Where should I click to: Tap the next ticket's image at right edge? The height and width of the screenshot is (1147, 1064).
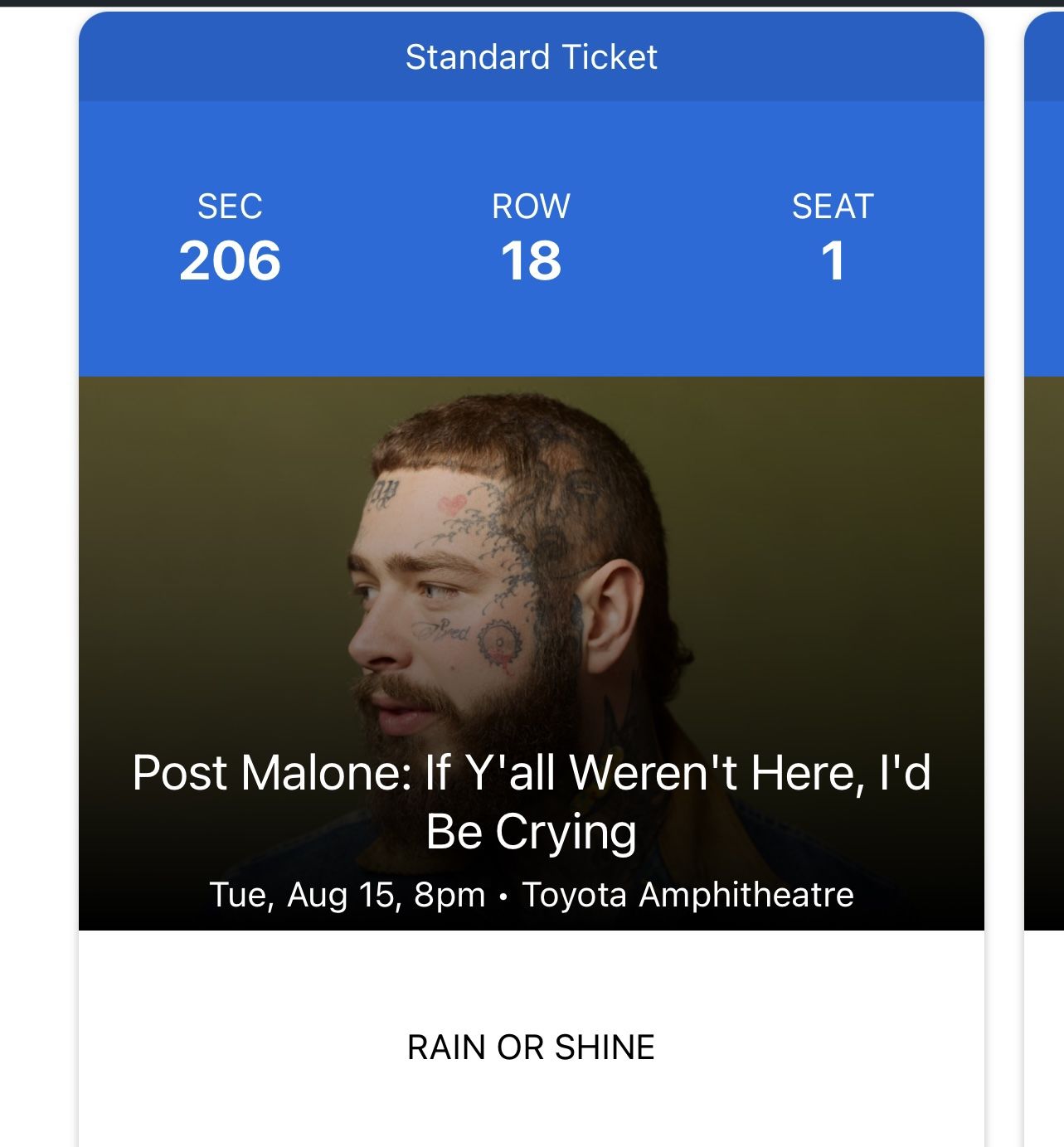1045,647
